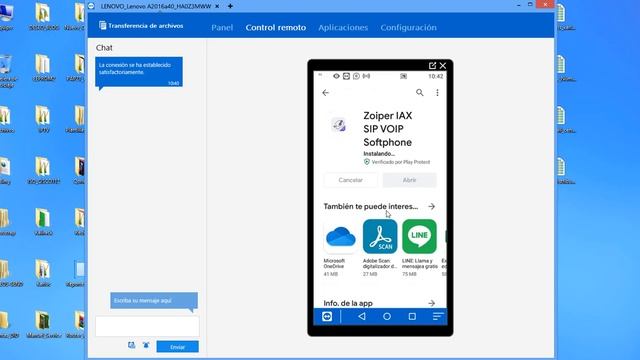Screen dimensions: 640x360
Task: Click the Verificado por Play Protect text
Action: (x=400, y=162)
